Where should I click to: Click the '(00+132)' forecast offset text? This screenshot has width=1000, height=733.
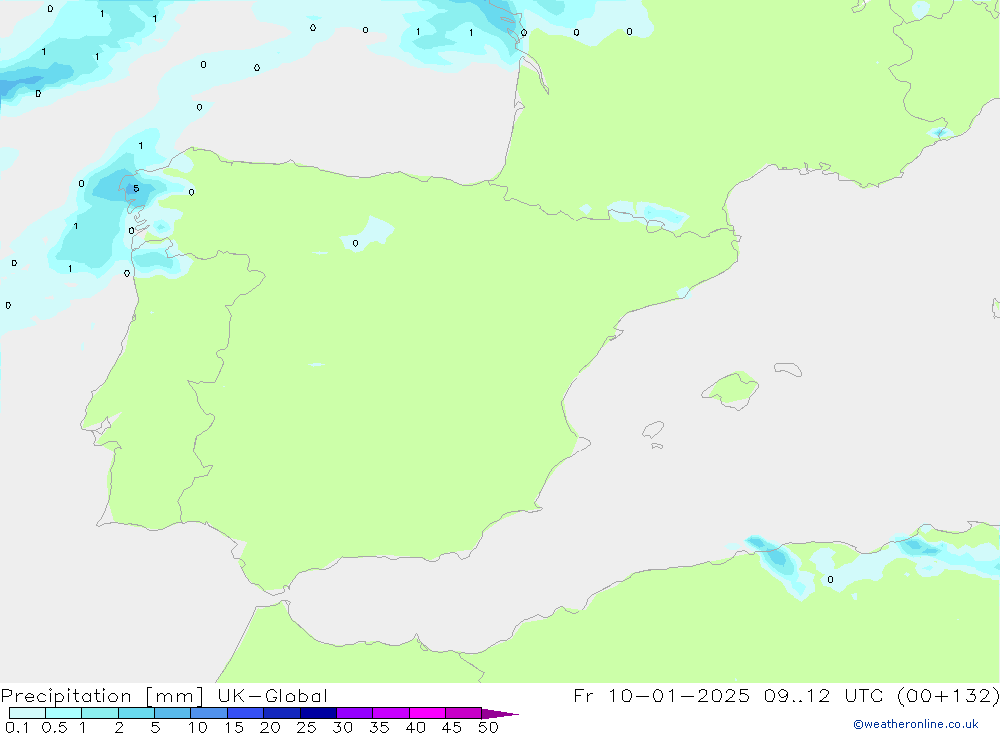coord(948,696)
